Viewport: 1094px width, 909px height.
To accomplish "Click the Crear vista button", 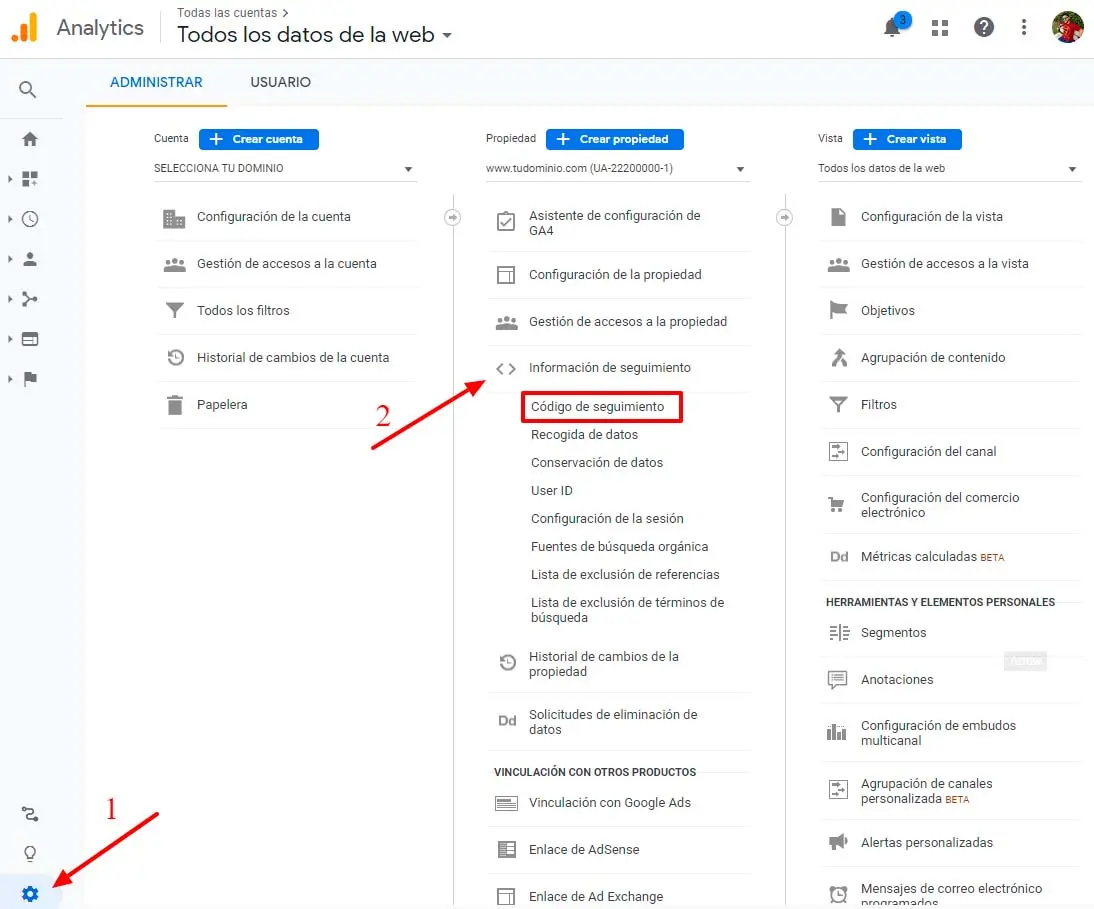I will point(907,139).
